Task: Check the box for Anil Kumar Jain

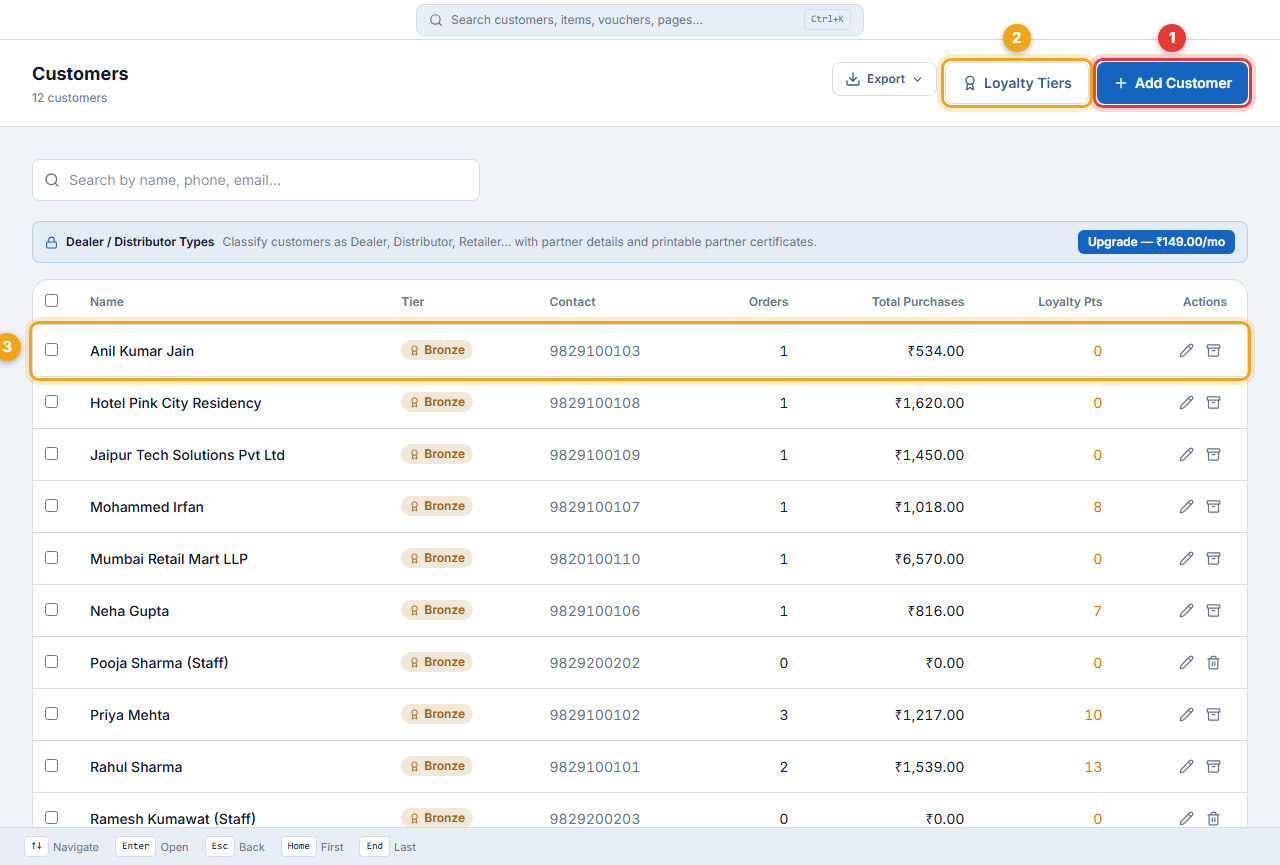Action: 52,349
